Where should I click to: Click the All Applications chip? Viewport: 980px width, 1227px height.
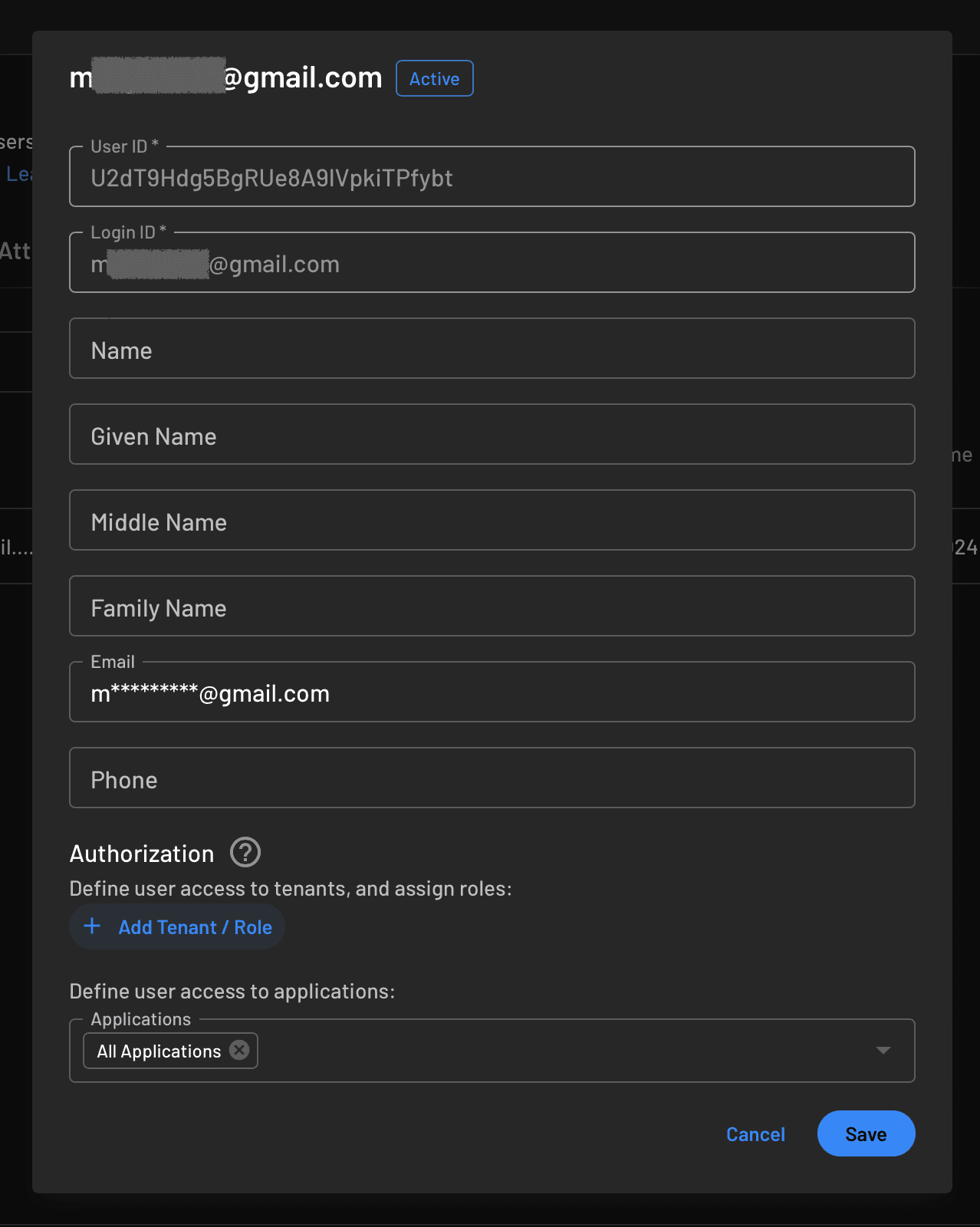tap(157, 1051)
